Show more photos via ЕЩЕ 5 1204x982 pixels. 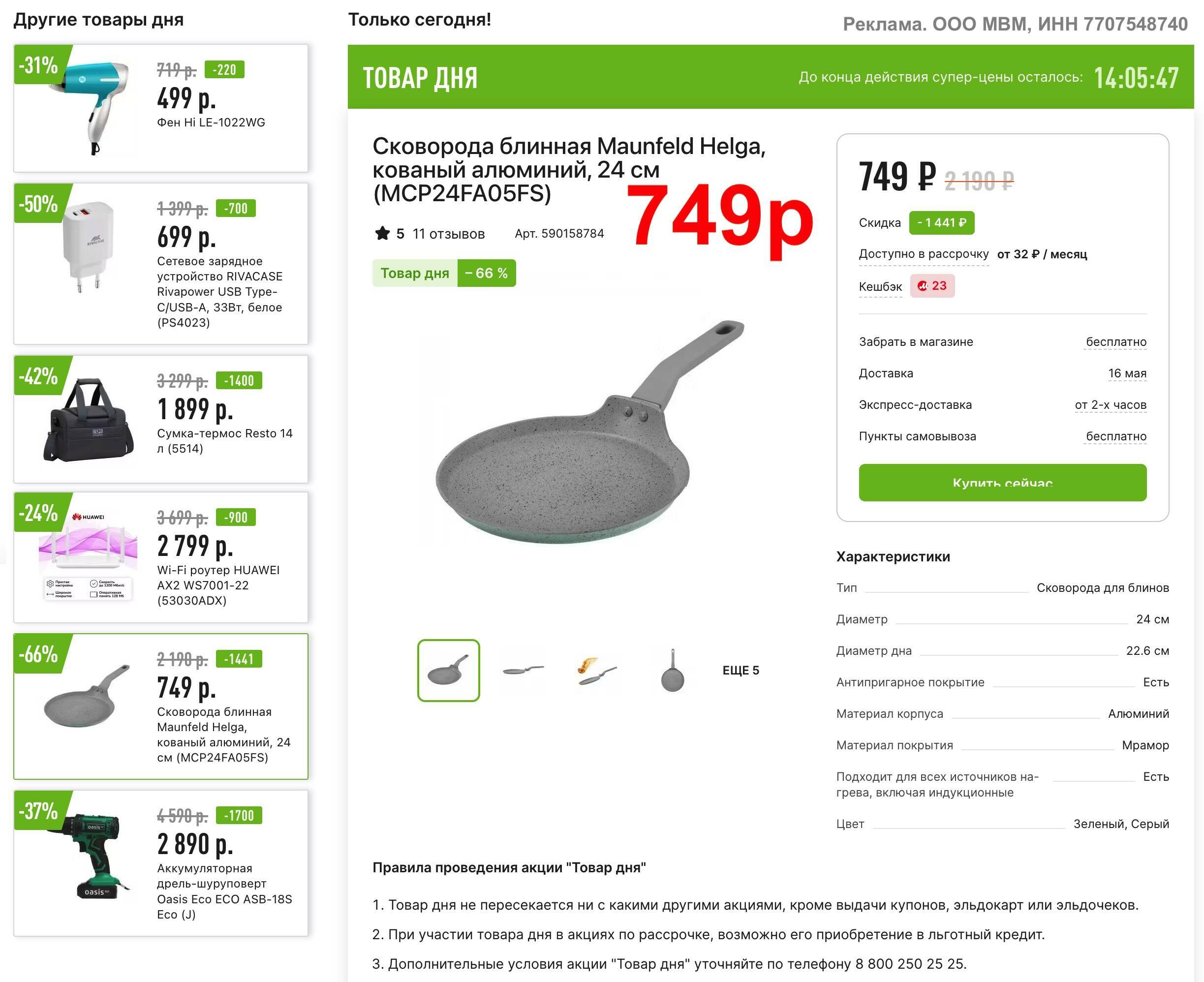741,670
